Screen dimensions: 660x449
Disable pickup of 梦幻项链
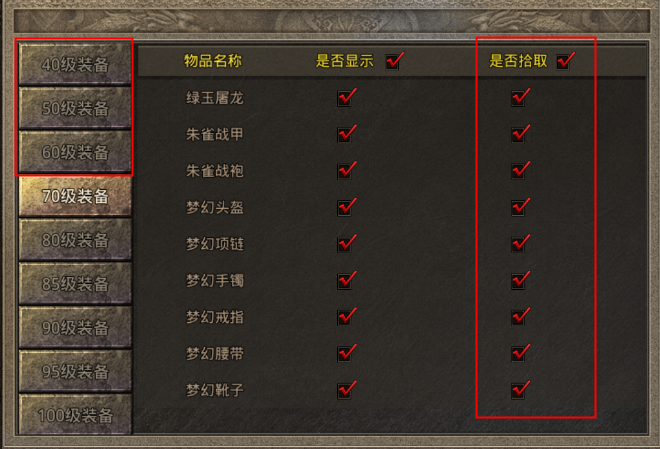(518, 244)
